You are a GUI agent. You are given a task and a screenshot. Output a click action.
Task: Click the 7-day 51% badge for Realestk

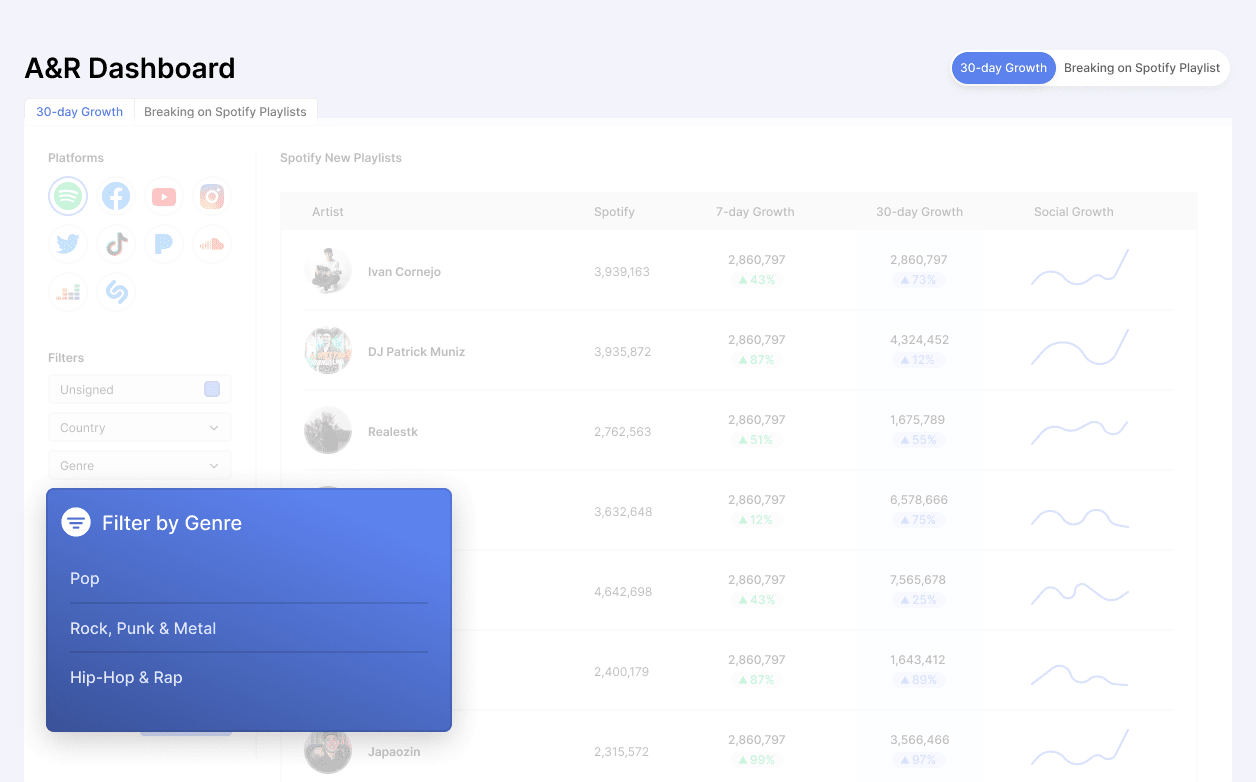pyautogui.click(x=757, y=440)
